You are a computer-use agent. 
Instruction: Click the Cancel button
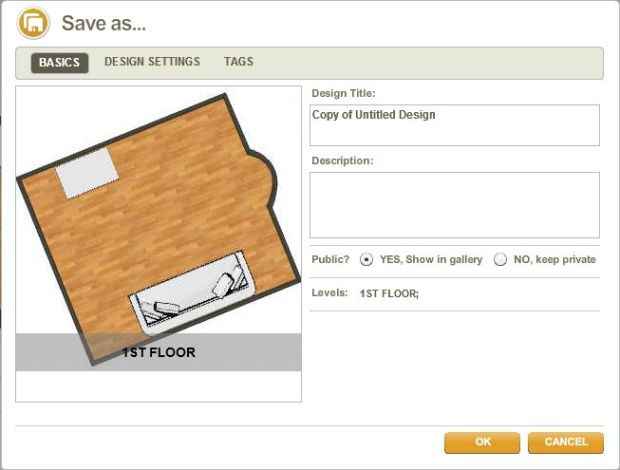click(x=566, y=442)
